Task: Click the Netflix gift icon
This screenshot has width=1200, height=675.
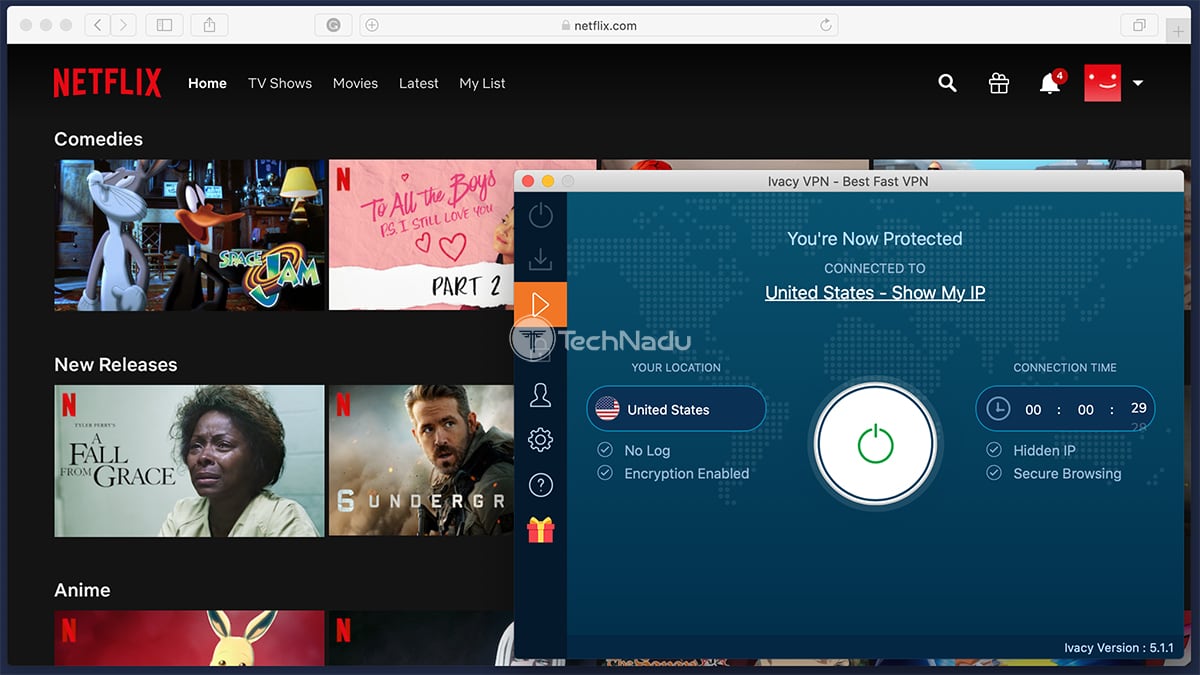Action: [x=999, y=83]
